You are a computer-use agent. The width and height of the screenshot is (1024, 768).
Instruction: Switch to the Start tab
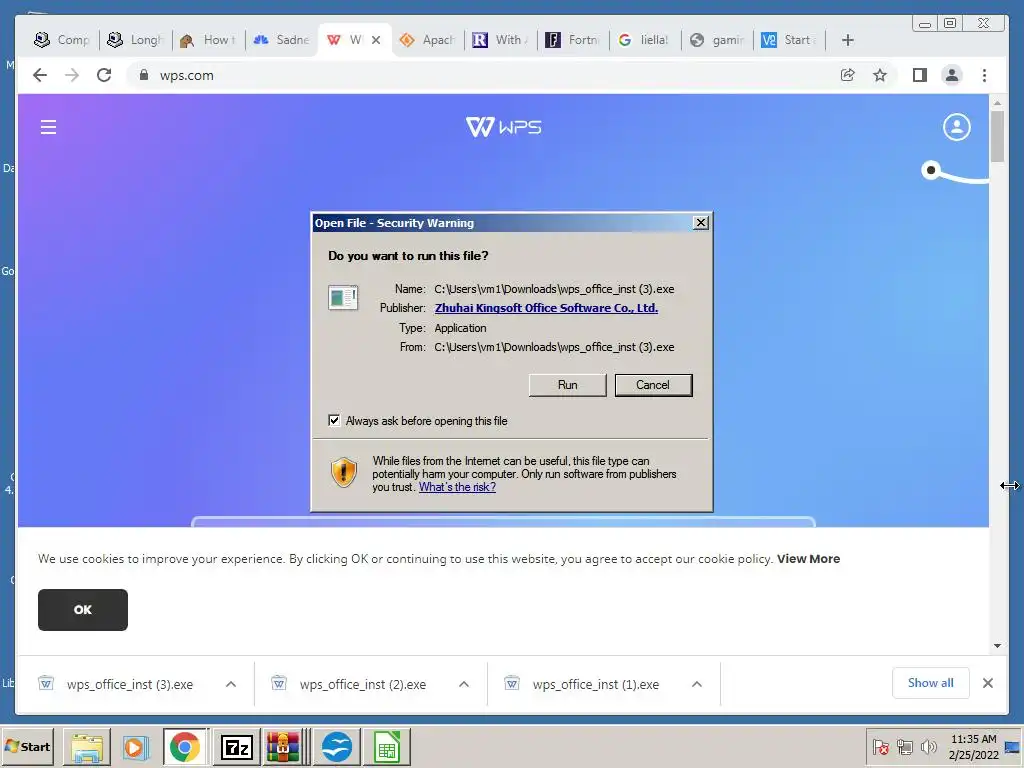(x=789, y=40)
